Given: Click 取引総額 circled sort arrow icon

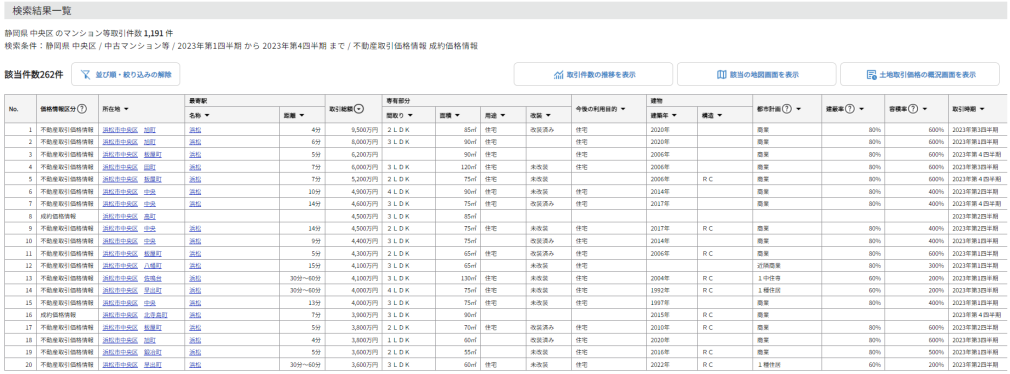Looking at the screenshot, I should (359, 109).
